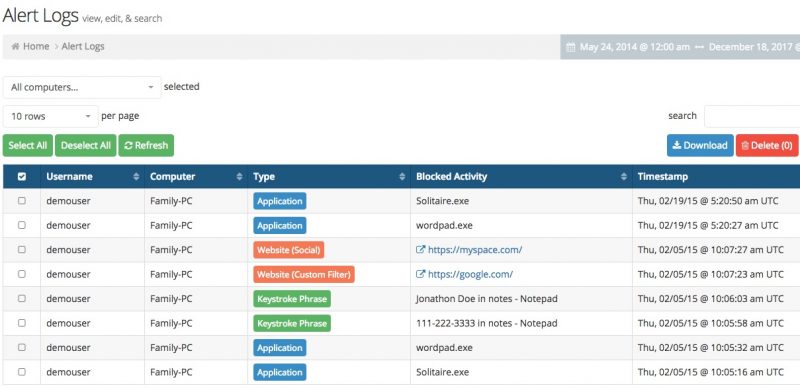Focus the search input field
800x388 pixels.
coord(752,116)
